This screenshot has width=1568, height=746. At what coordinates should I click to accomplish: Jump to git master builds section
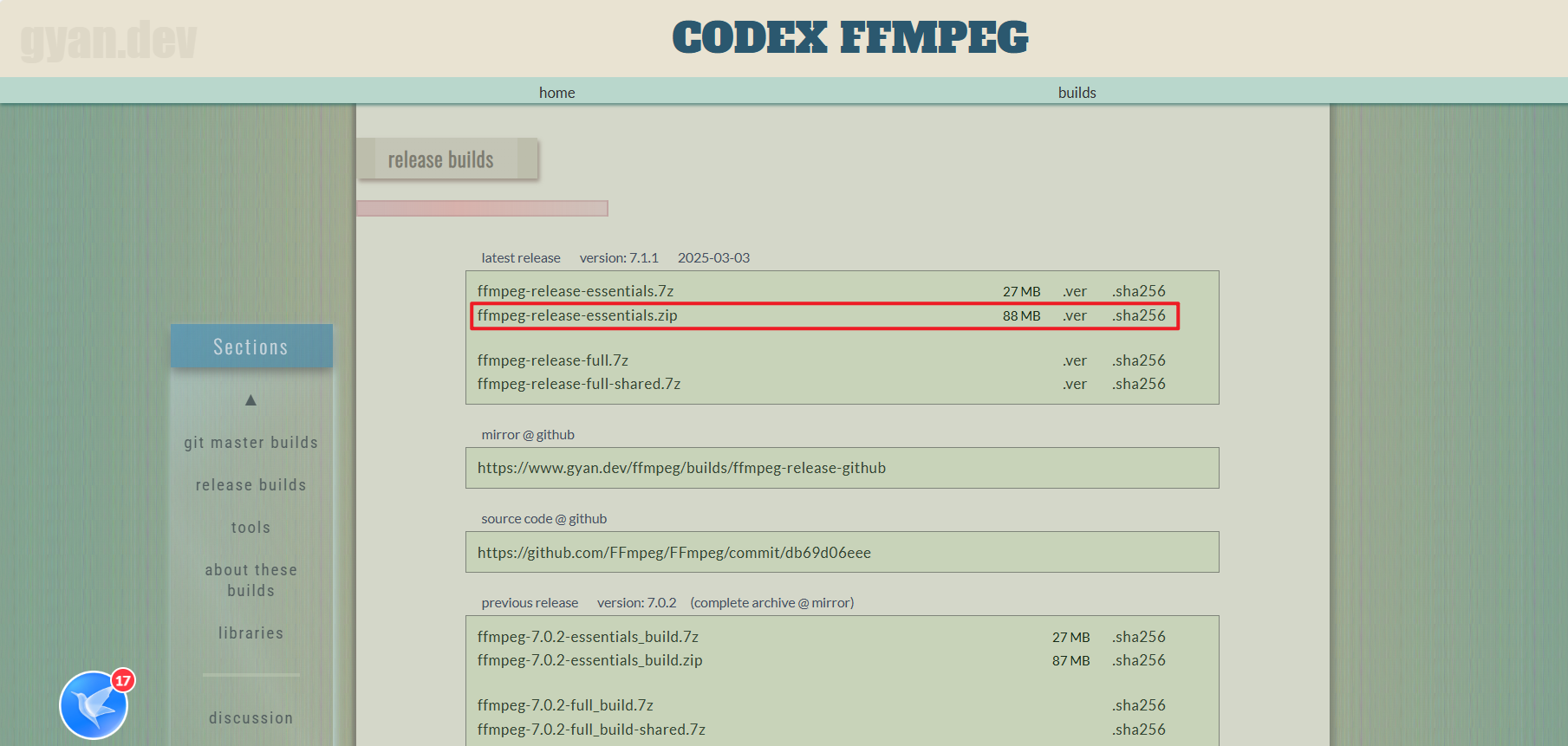coord(250,443)
